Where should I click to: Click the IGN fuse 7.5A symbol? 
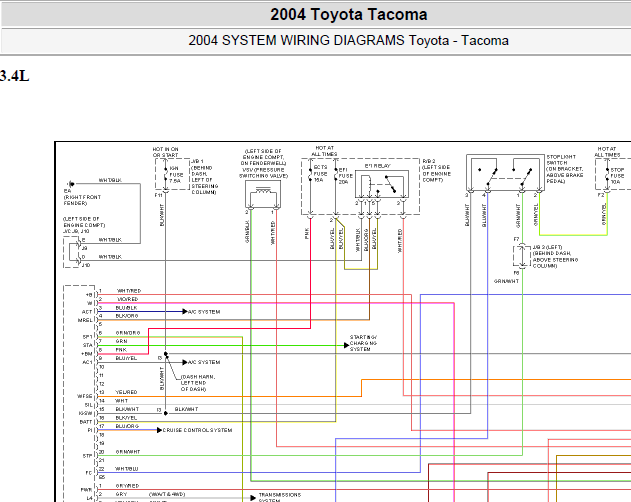[x=165, y=174]
